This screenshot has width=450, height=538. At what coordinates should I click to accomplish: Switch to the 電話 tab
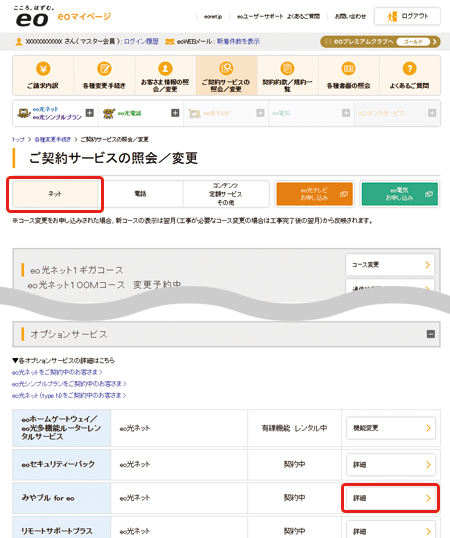pyautogui.click(x=140, y=194)
